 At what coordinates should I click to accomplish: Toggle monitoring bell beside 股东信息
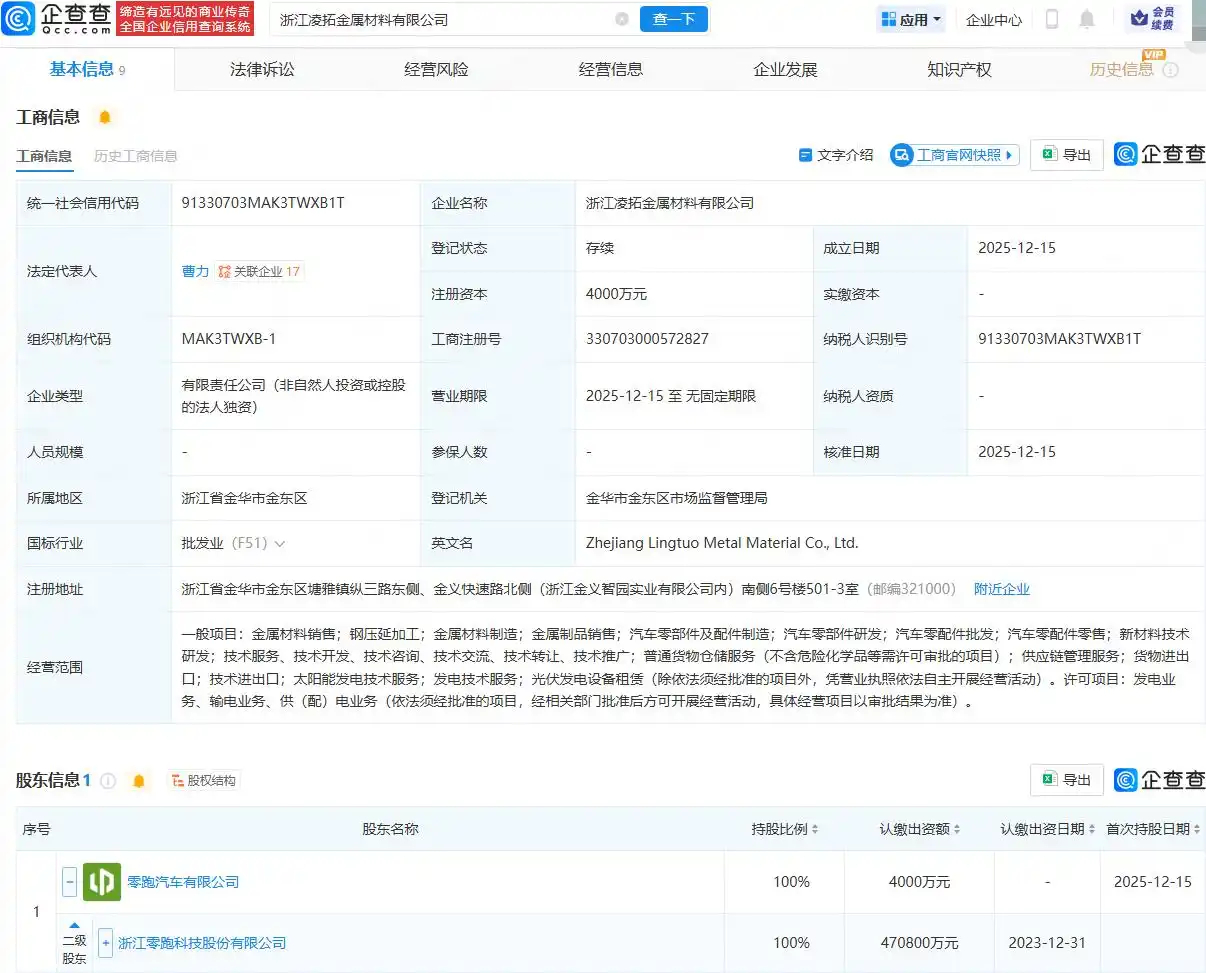pyautogui.click(x=138, y=780)
